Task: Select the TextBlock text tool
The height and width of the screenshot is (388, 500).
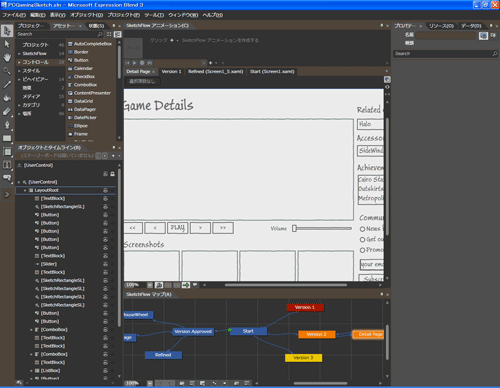Action: pos(7,165)
